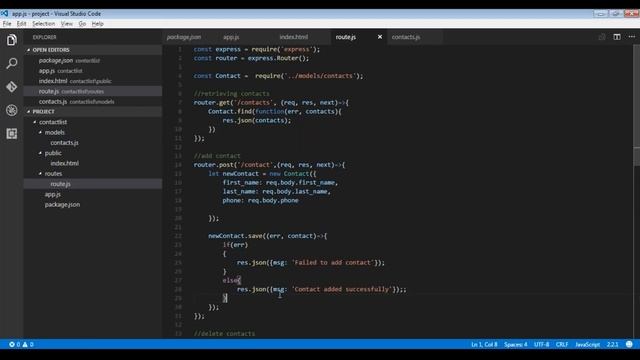
Task: Click the 'Contact added successfully' string
Action: pyautogui.click(x=342, y=289)
